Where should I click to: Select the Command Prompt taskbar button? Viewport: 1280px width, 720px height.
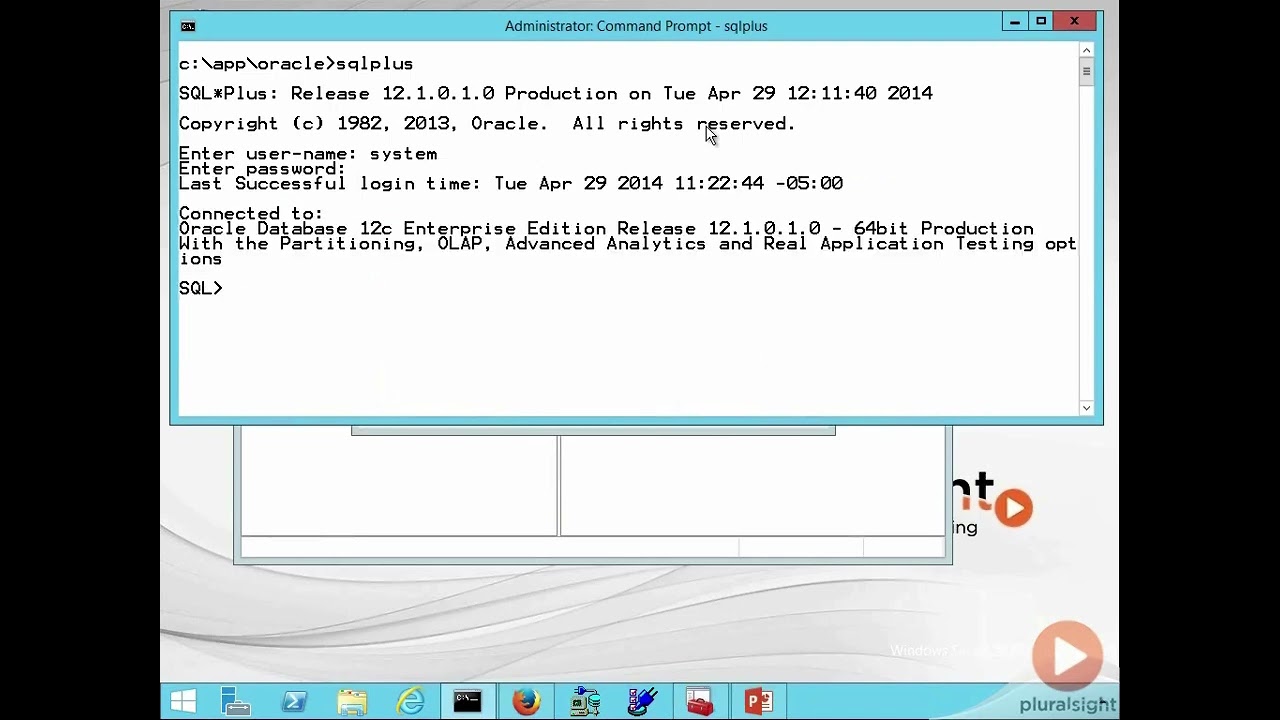click(x=467, y=701)
